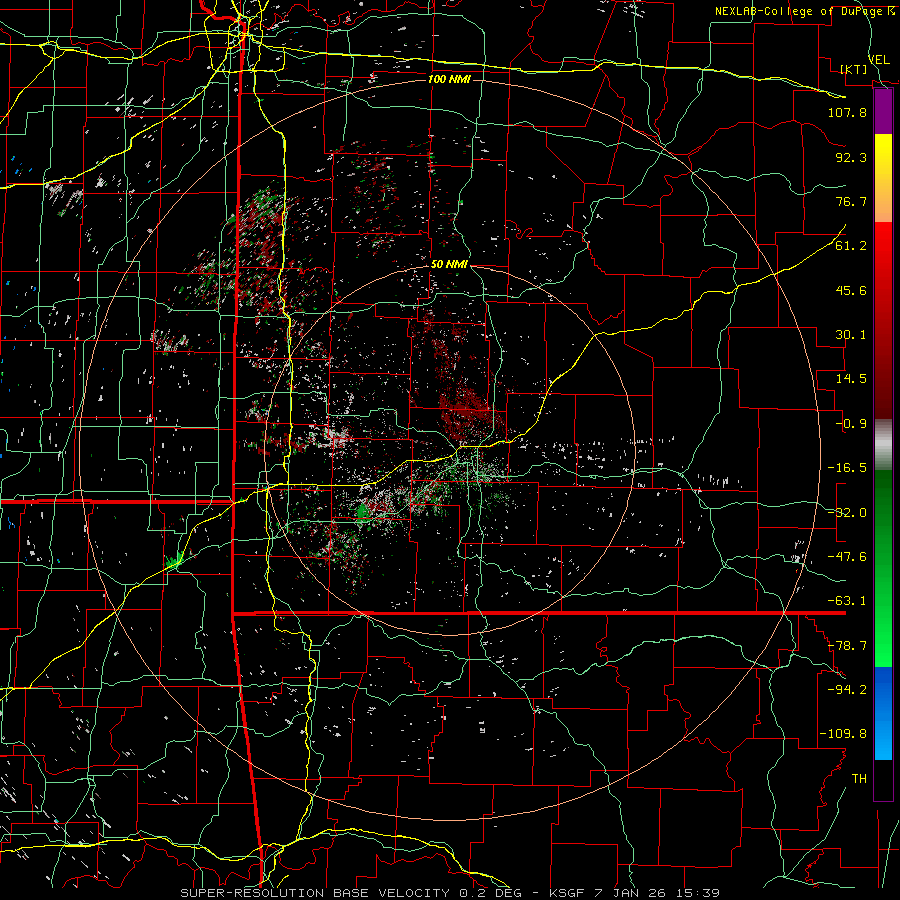Click the -94.2 velocity scale value
900x900 pixels.
point(847,690)
